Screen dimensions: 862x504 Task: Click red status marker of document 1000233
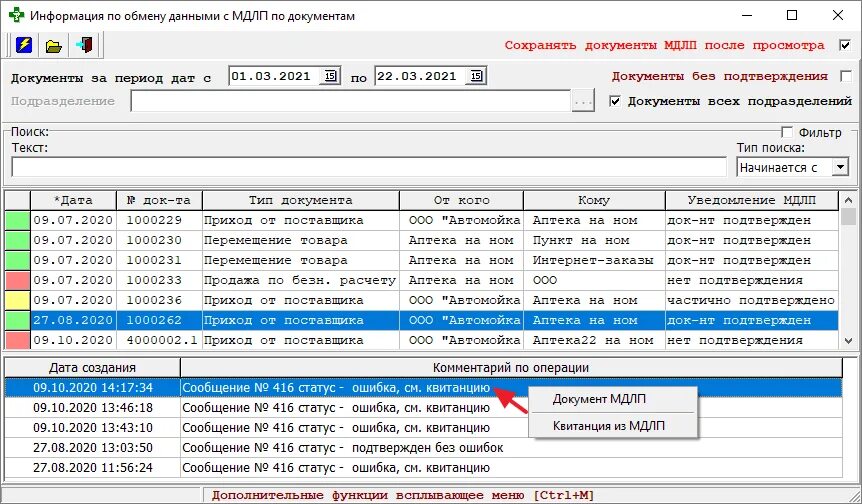[x=18, y=280]
